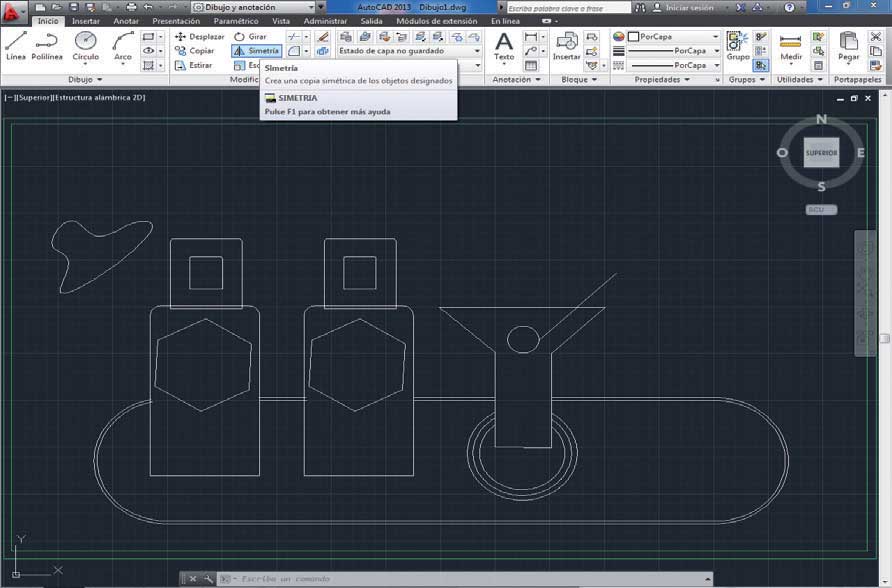Click the Grupo tool icon

click(x=737, y=45)
